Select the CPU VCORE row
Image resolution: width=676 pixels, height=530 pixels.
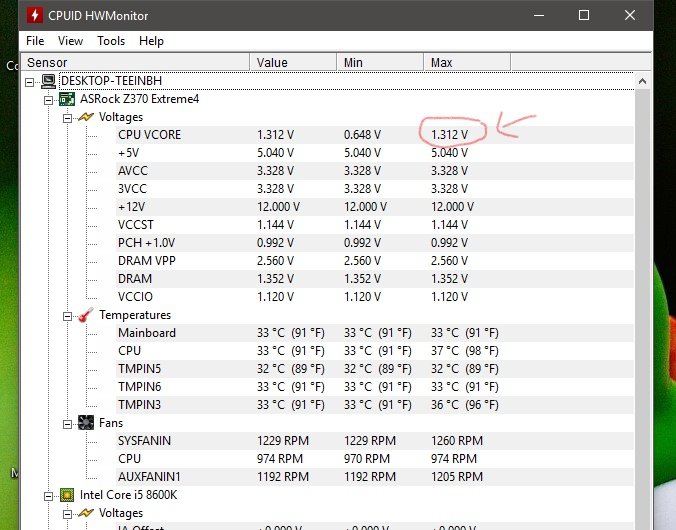click(x=374, y=135)
